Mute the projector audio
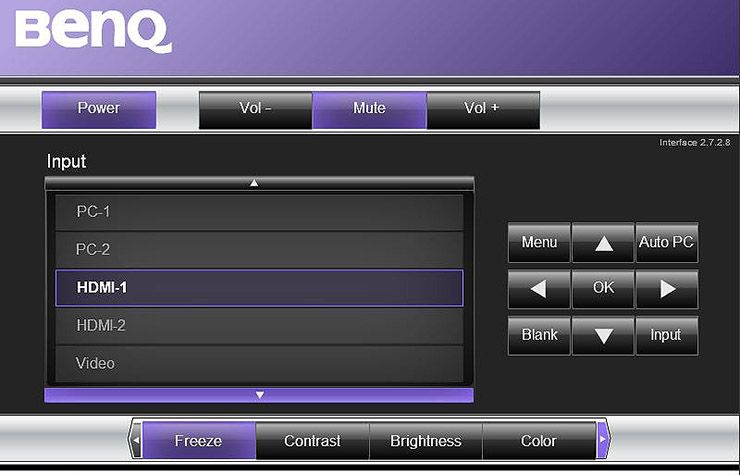 tap(369, 109)
